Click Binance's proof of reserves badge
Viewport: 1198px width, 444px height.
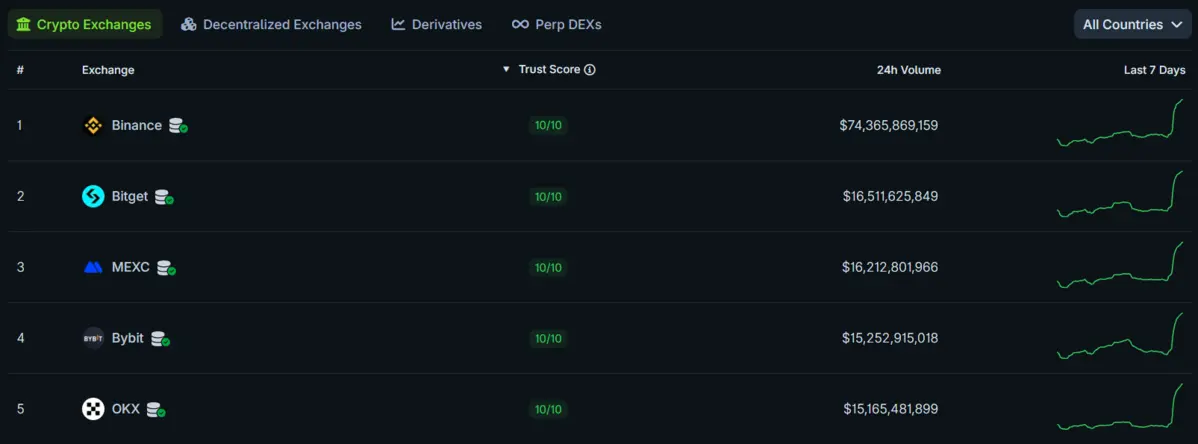tap(178, 126)
